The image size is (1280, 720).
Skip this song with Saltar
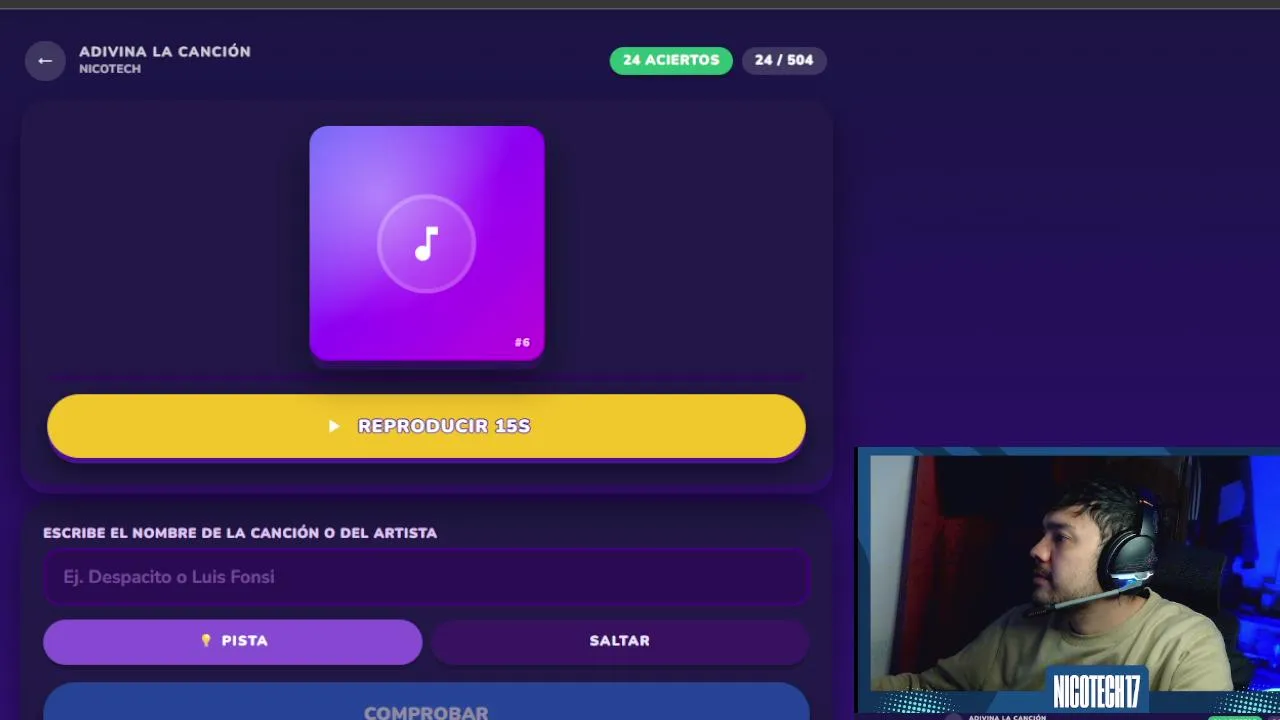620,641
